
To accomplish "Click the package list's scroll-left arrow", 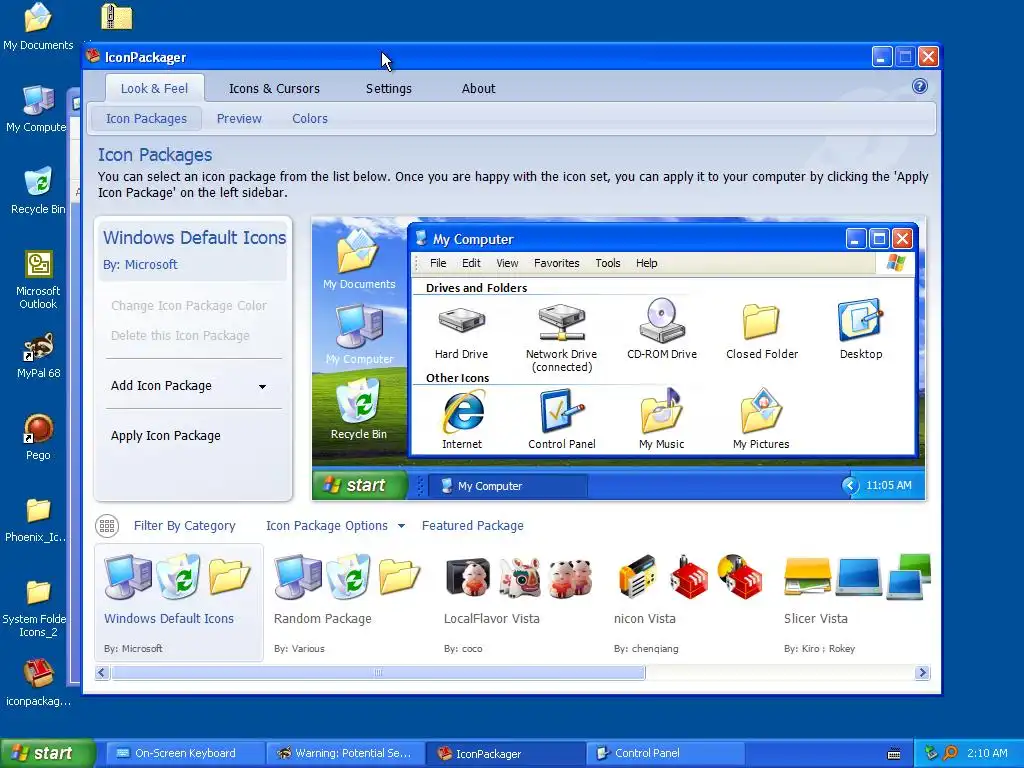I will pos(102,673).
